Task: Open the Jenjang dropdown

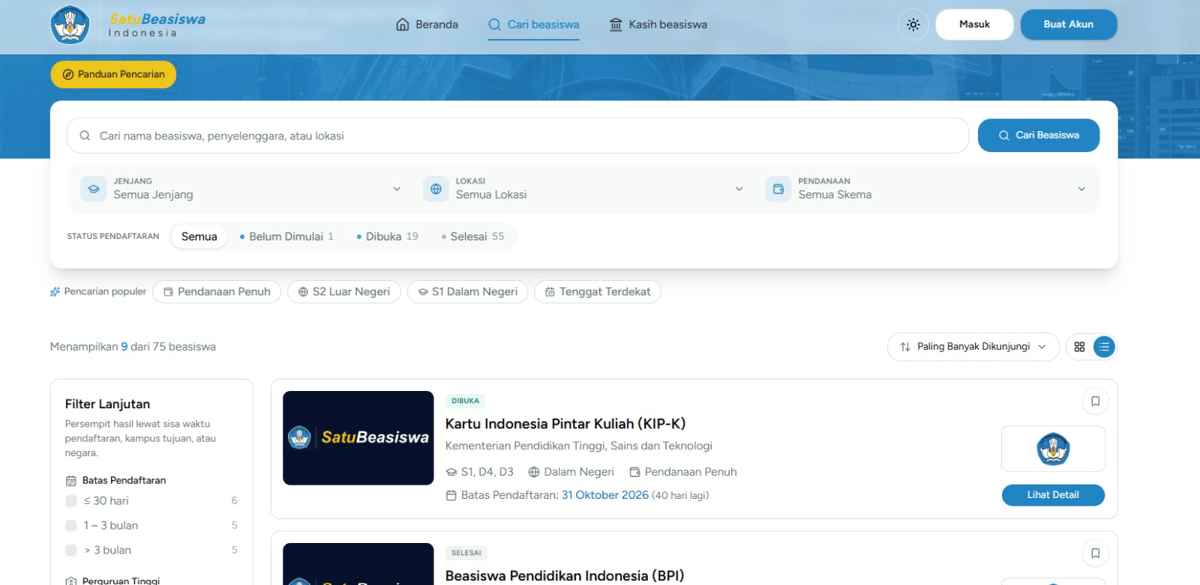Action: [x=241, y=189]
